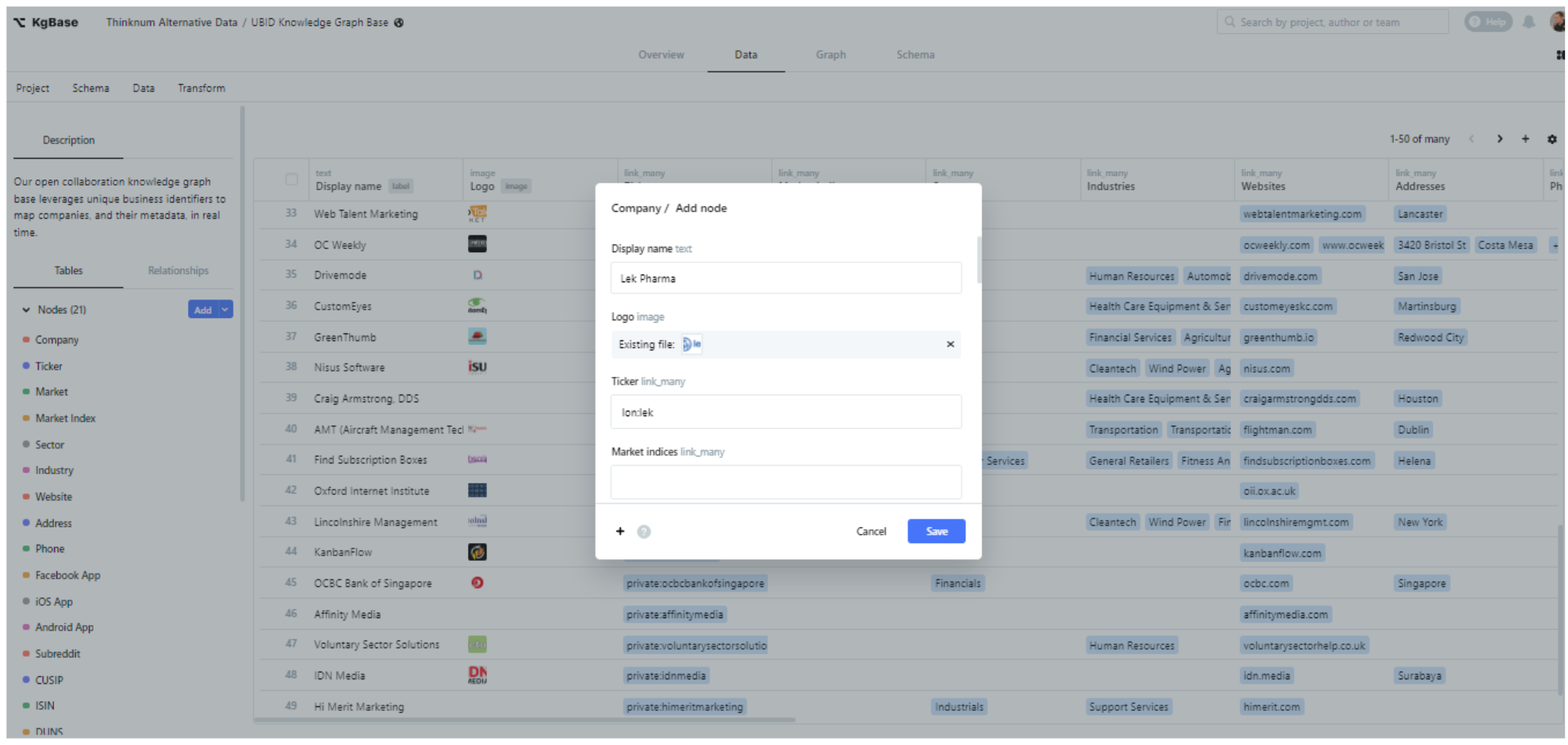
Task: Select the Tables tab
Action: (68, 271)
